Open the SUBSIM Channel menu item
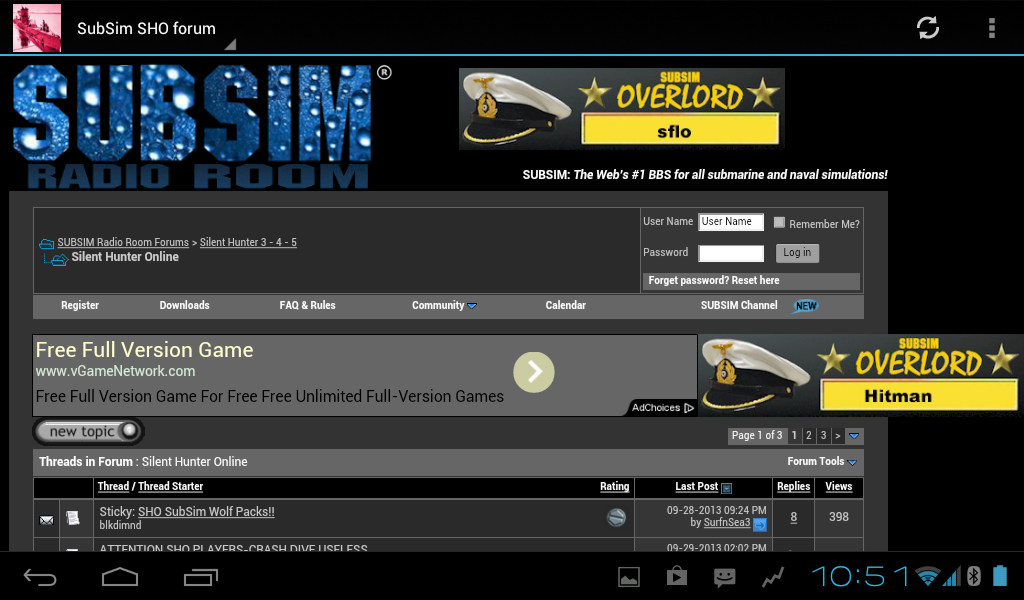 tap(739, 305)
